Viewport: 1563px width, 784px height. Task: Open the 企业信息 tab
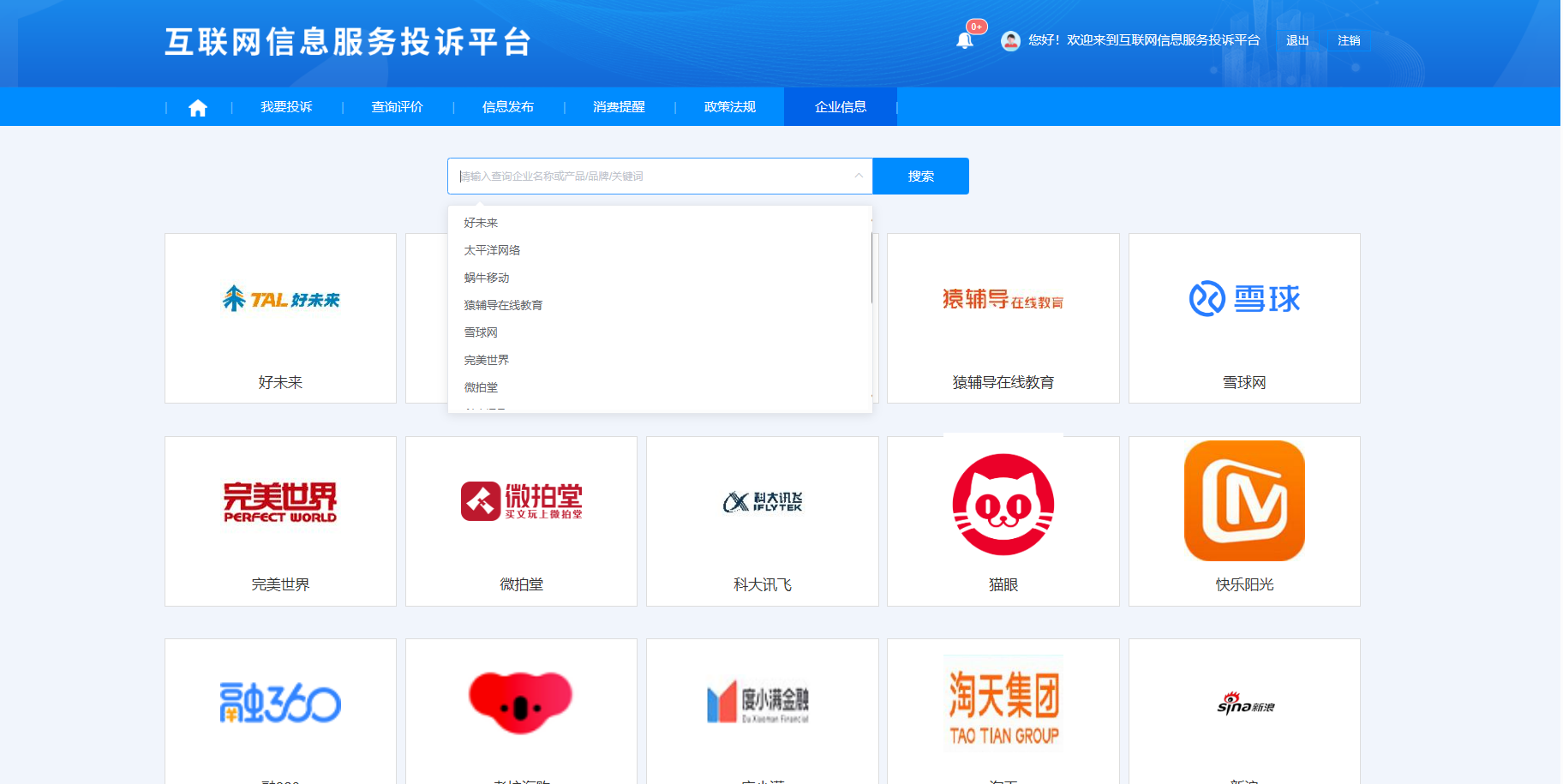[x=841, y=107]
